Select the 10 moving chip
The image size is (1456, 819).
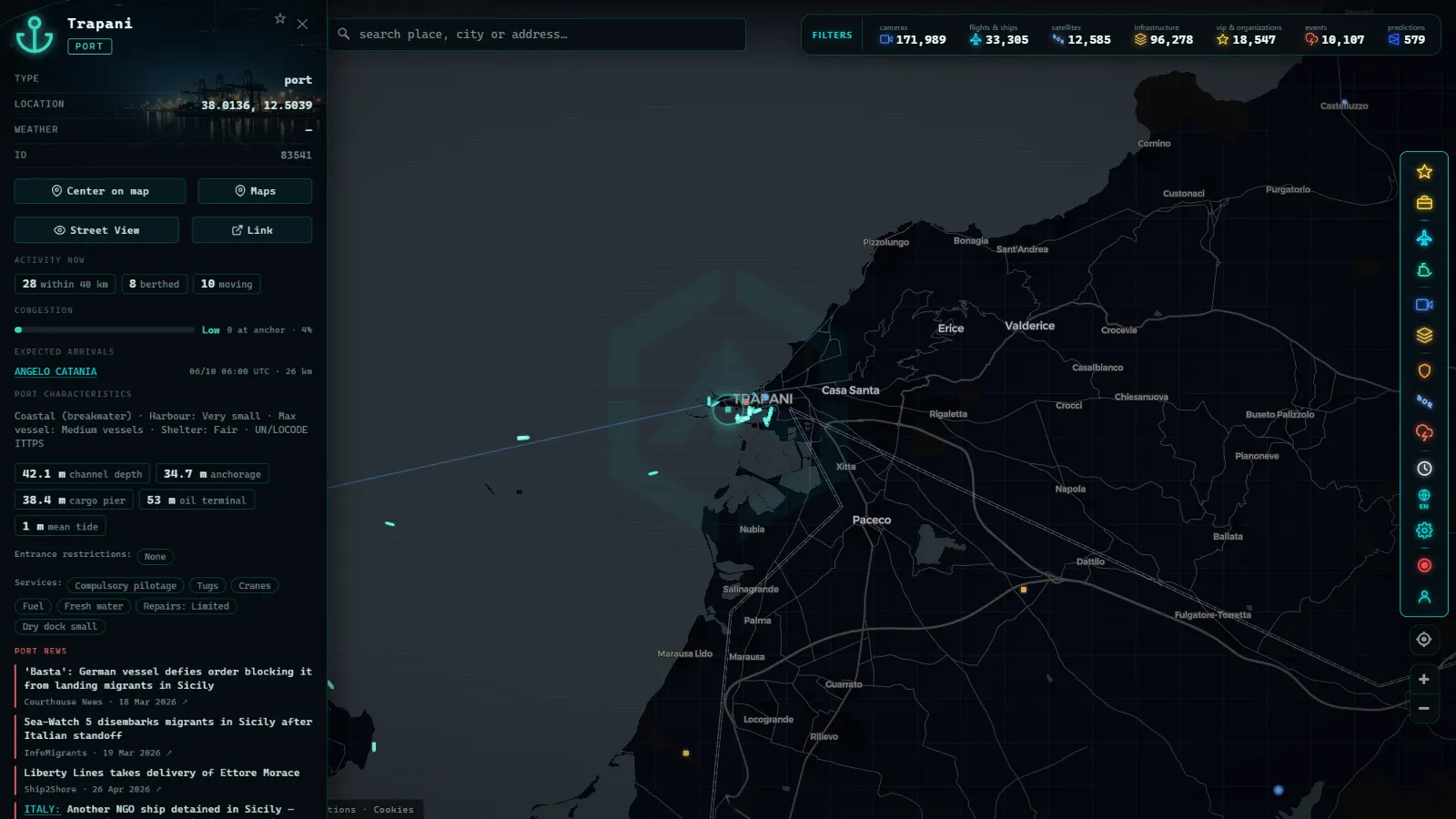click(x=227, y=284)
